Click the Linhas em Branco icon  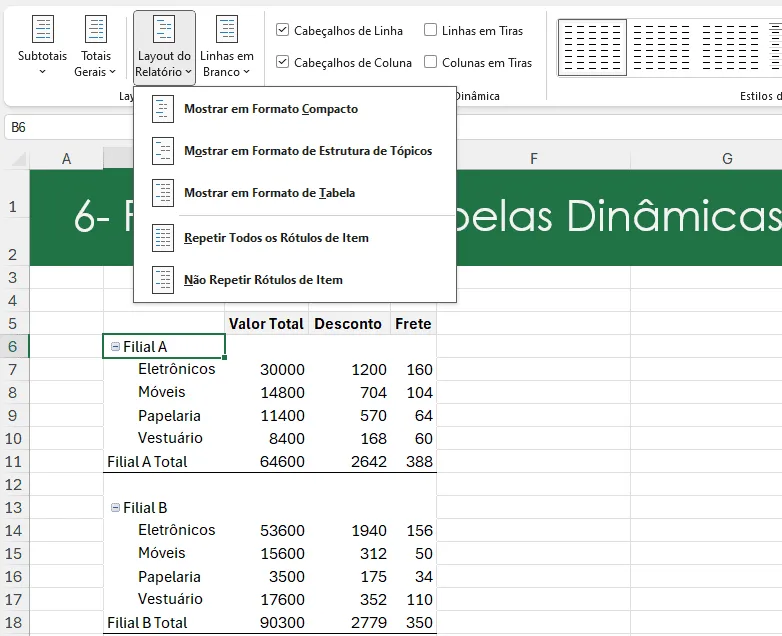(x=227, y=29)
